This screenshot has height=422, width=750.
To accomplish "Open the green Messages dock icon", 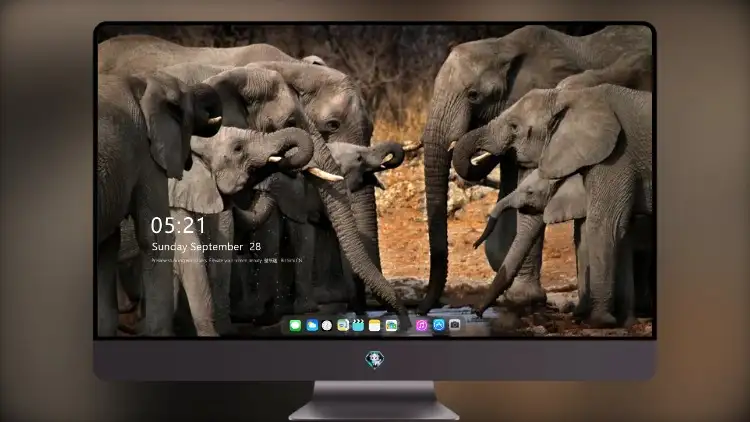I will pos(295,326).
